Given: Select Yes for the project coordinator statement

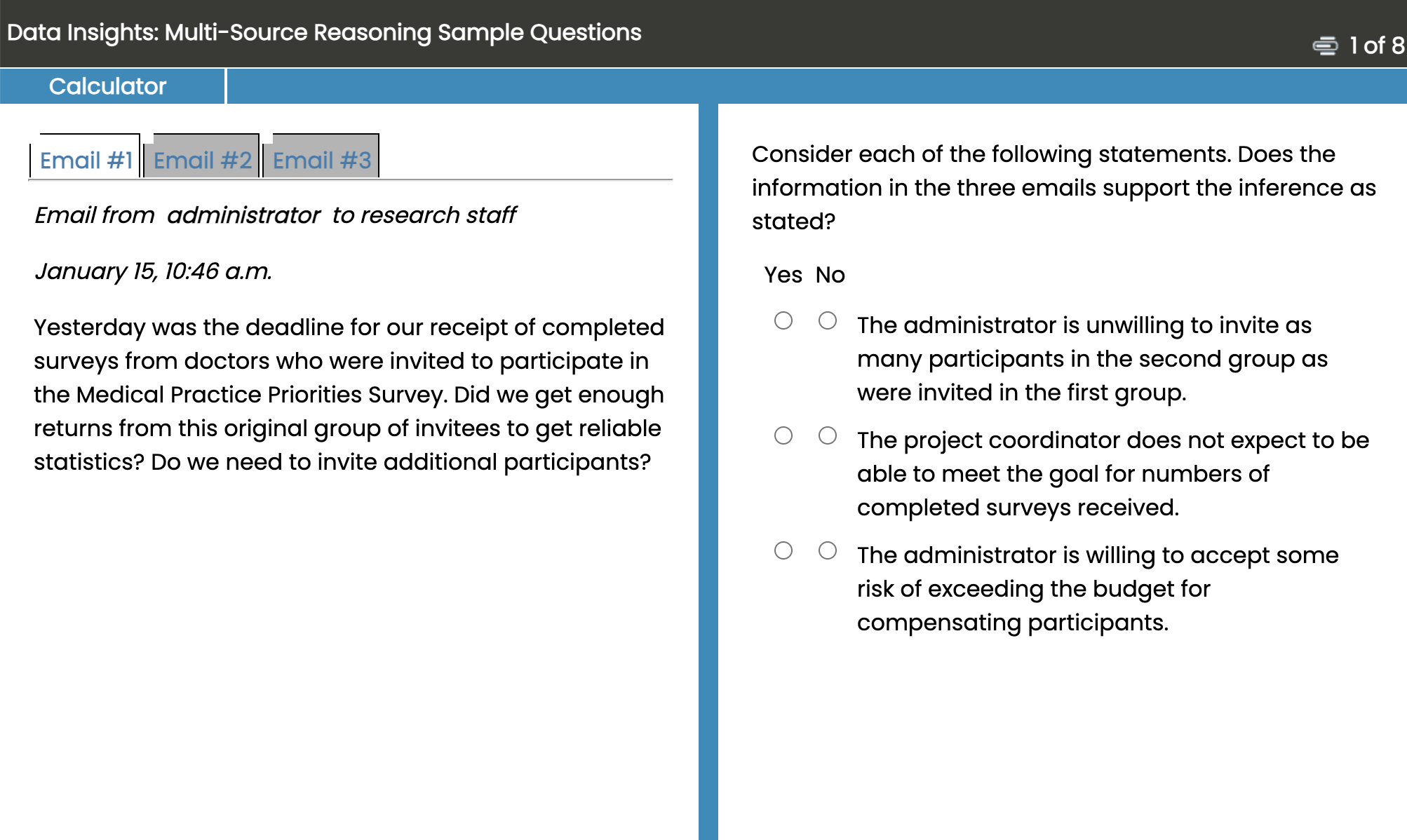Looking at the screenshot, I should tap(783, 435).
